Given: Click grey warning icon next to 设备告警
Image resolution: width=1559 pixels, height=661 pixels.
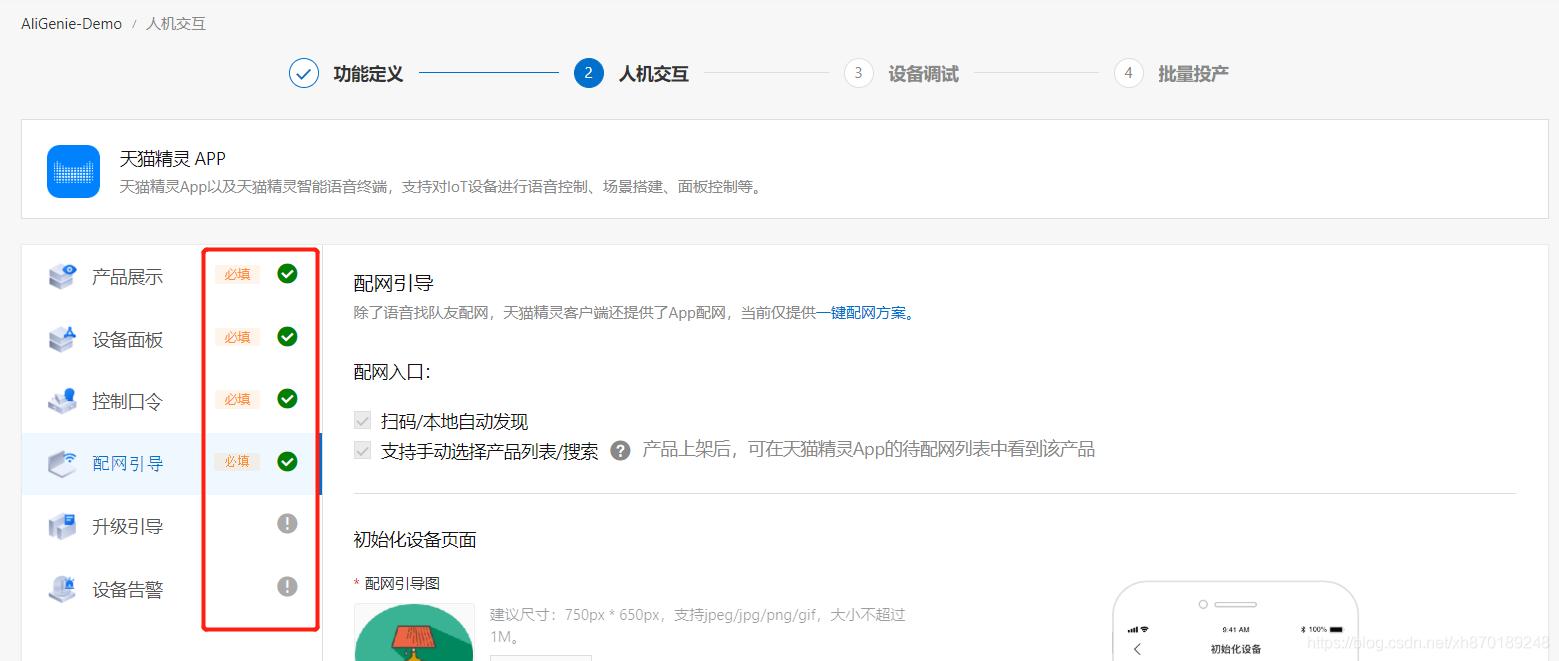Looking at the screenshot, I should coord(287,587).
